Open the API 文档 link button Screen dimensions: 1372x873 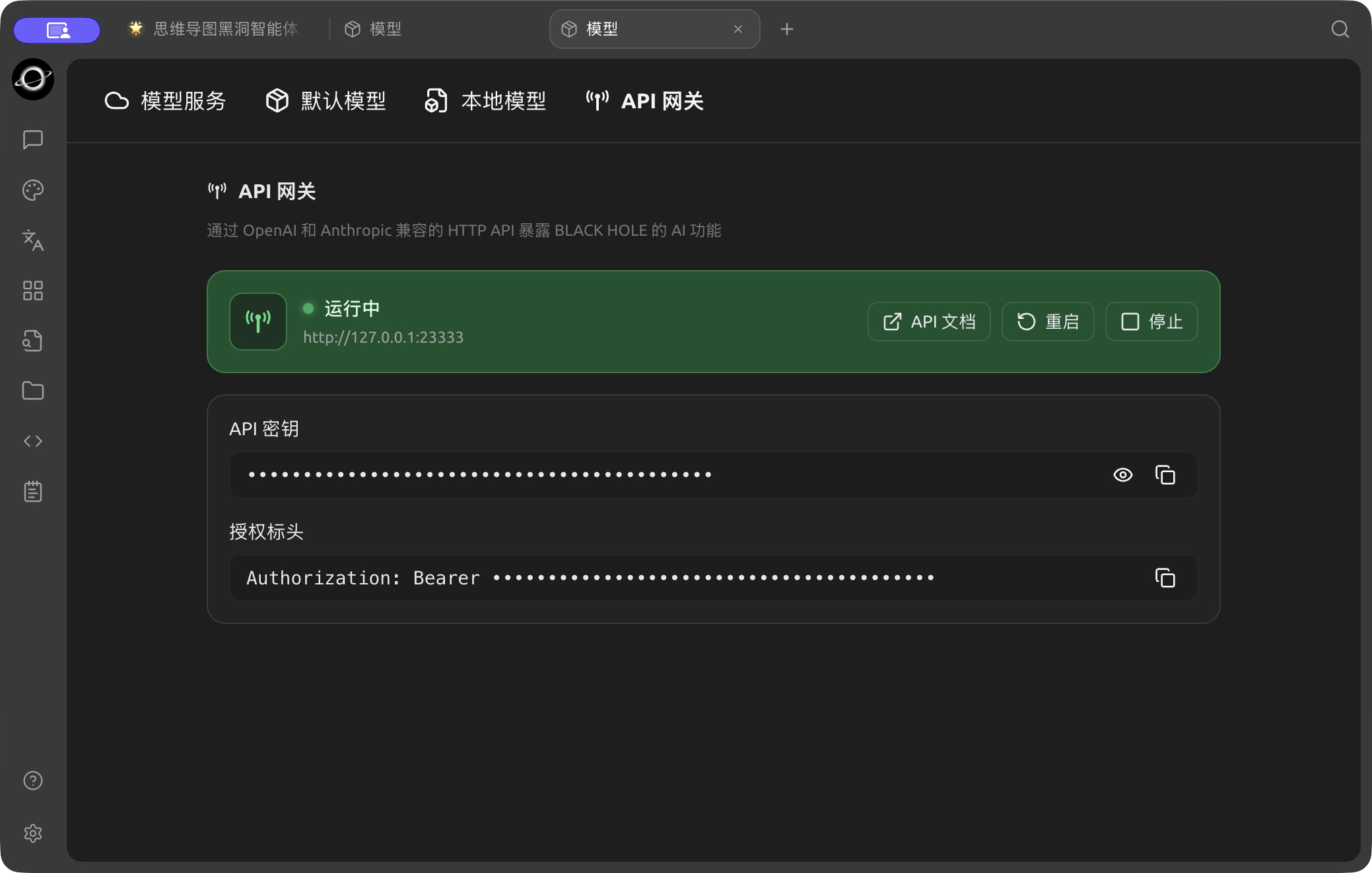coord(929,322)
